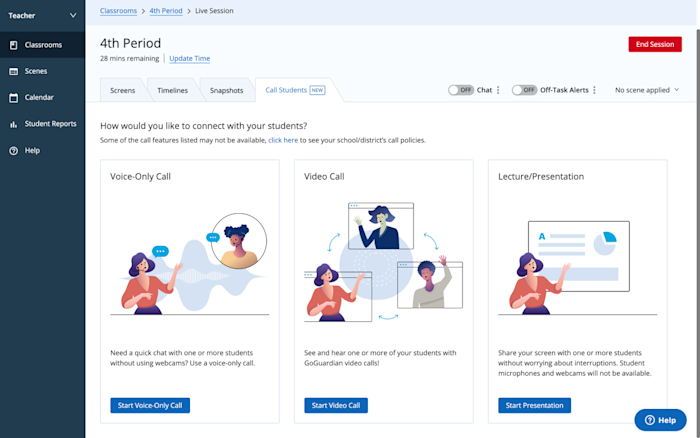
Task: Enable the Off-Task Alerts switch
Action: tap(525, 90)
